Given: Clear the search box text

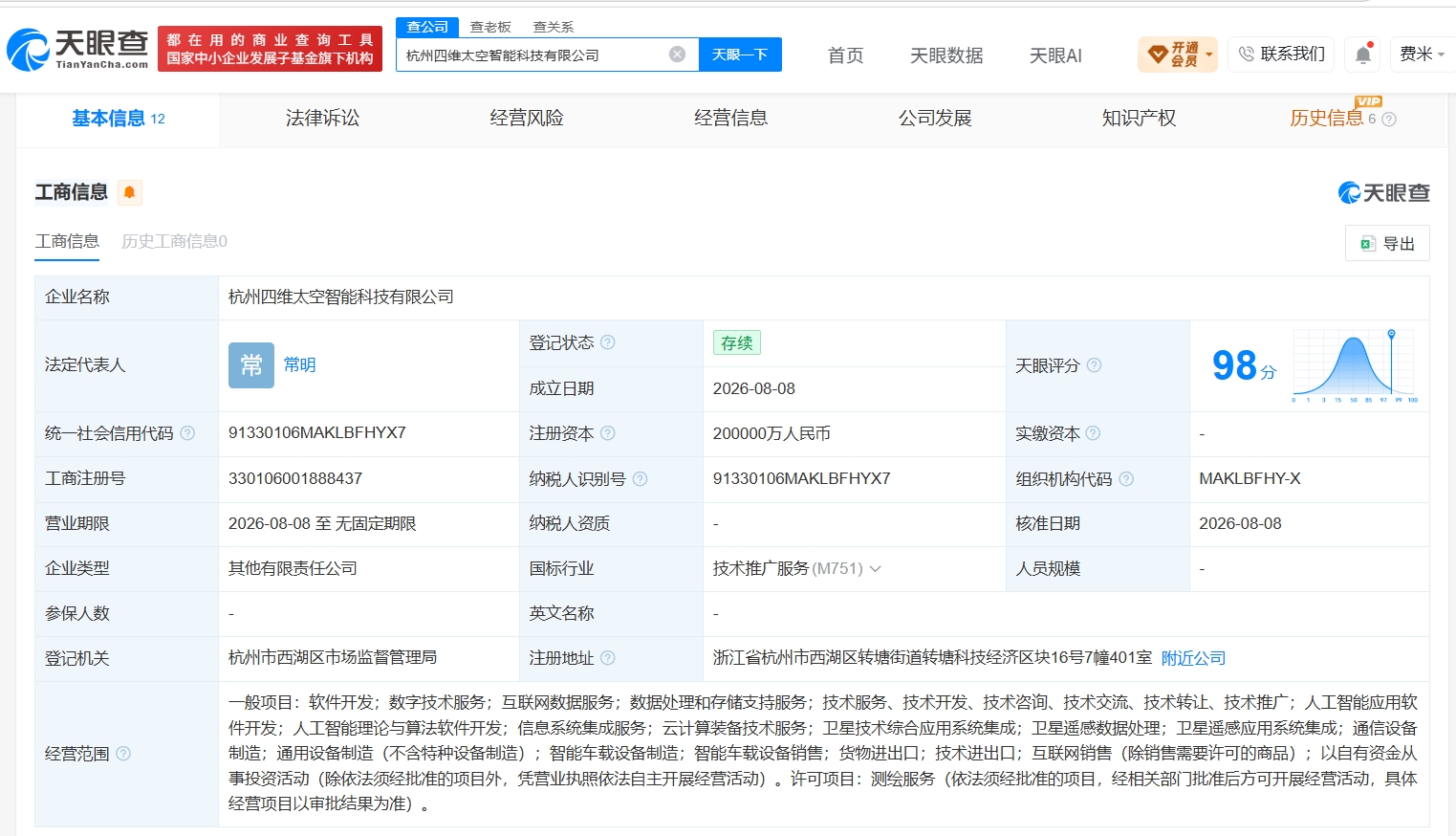Looking at the screenshot, I should point(677,55).
